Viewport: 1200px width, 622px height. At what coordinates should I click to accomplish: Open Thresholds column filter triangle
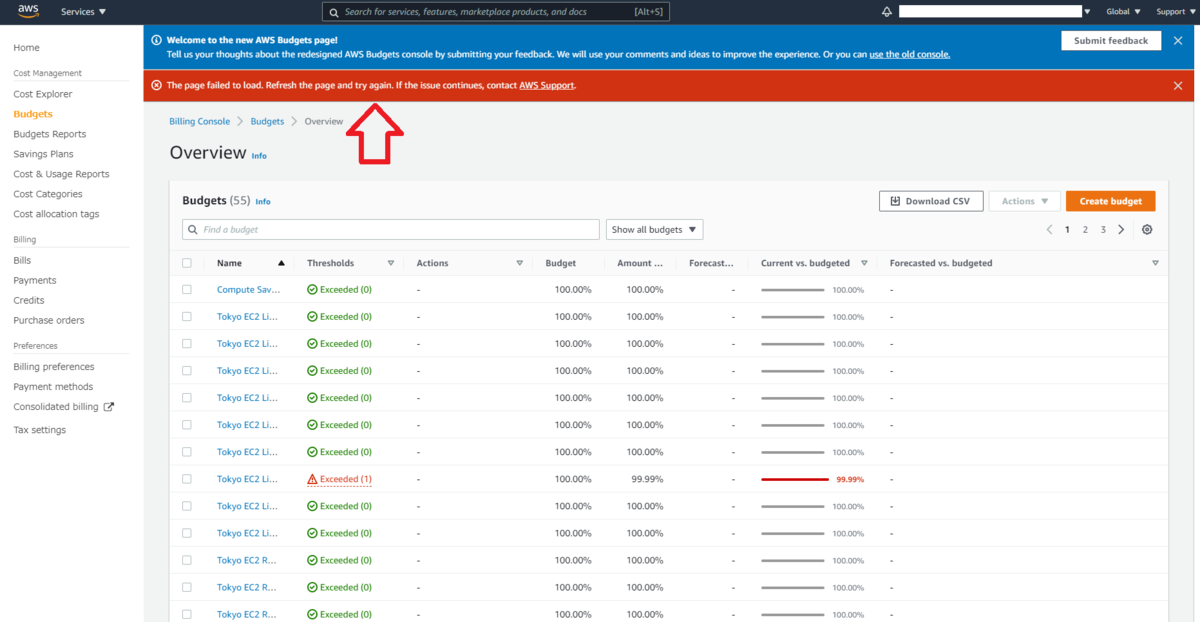[x=391, y=263]
